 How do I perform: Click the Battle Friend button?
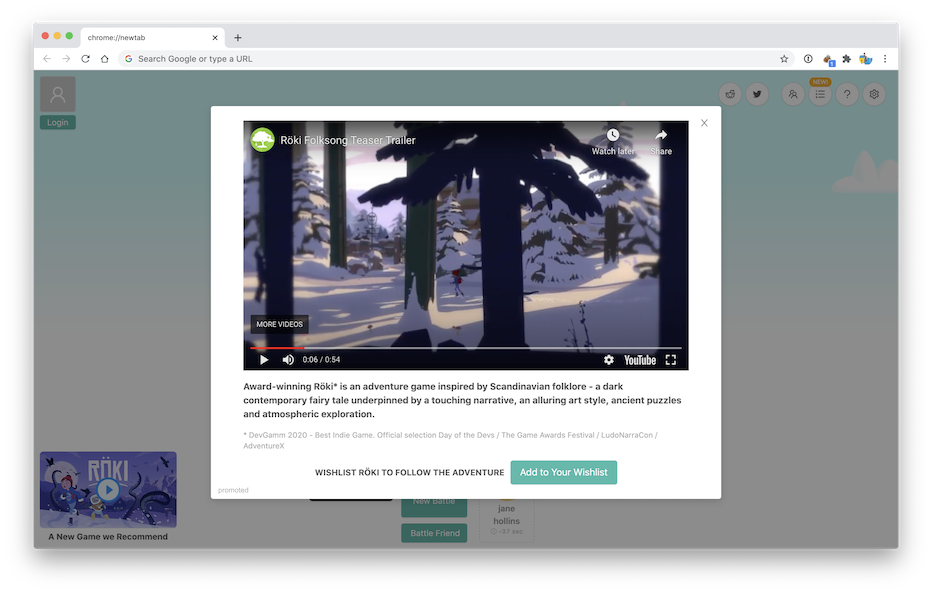coord(434,533)
